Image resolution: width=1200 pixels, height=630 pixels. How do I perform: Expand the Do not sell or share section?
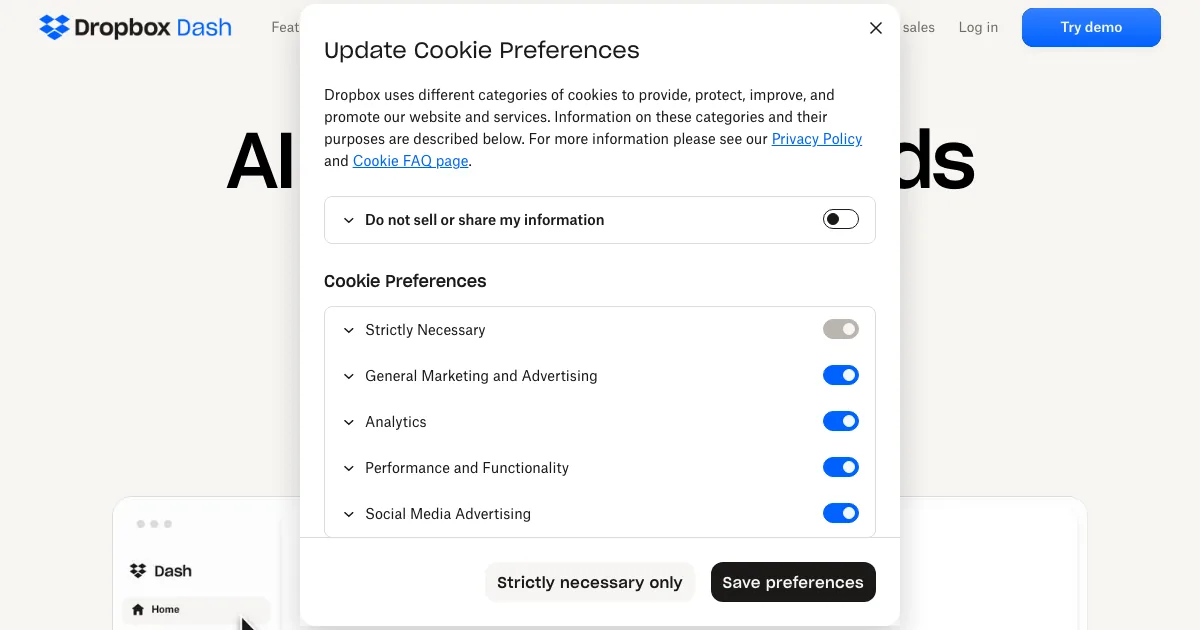tap(349, 220)
